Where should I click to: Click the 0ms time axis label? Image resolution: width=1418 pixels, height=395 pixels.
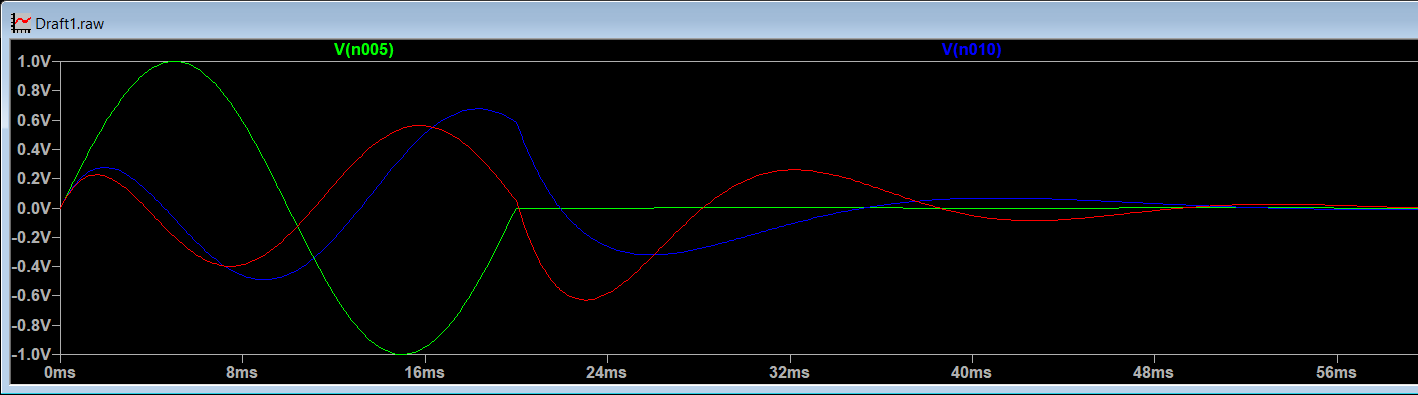point(60,372)
